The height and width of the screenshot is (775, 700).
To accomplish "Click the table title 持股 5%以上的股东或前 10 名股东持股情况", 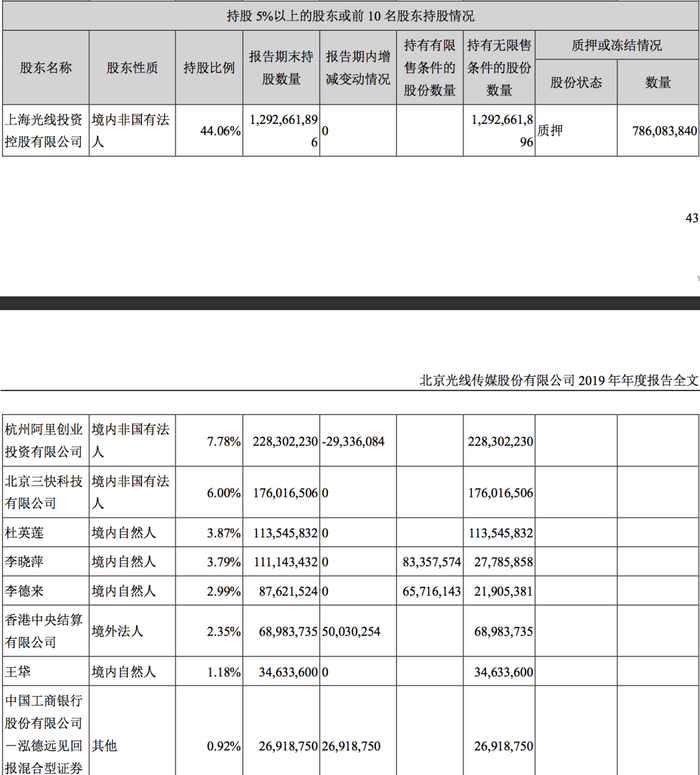I will [350, 16].
